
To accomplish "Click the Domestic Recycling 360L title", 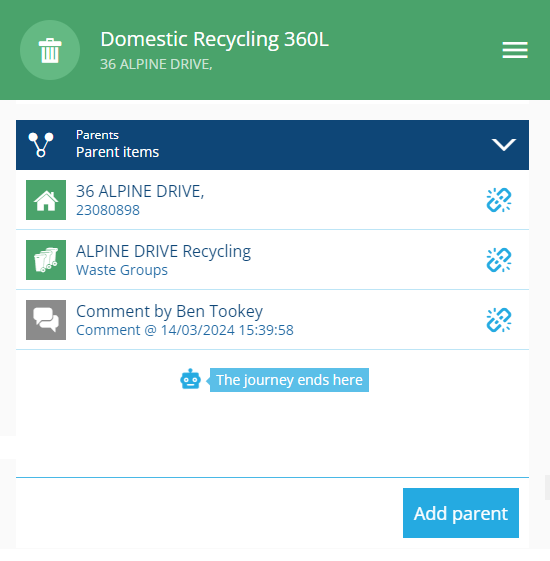I will click(x=214, y=39).
